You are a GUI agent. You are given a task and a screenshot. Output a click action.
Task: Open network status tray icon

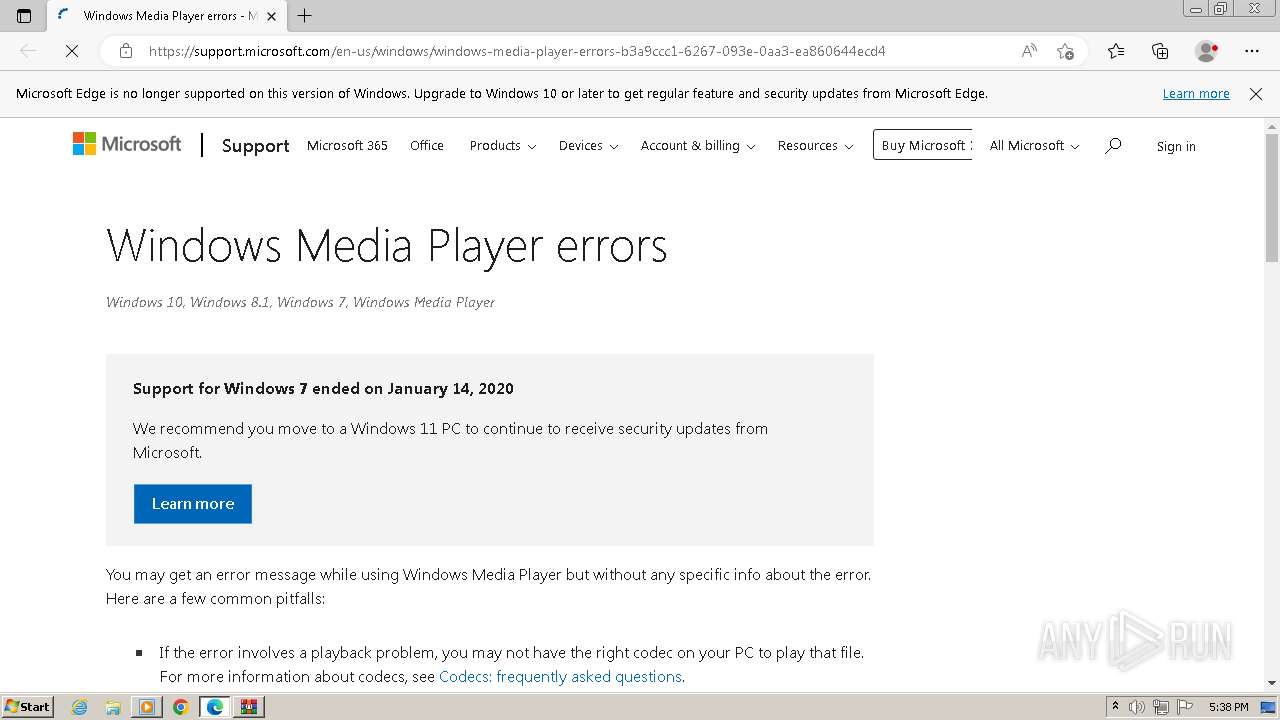[x=1160, y=707]
